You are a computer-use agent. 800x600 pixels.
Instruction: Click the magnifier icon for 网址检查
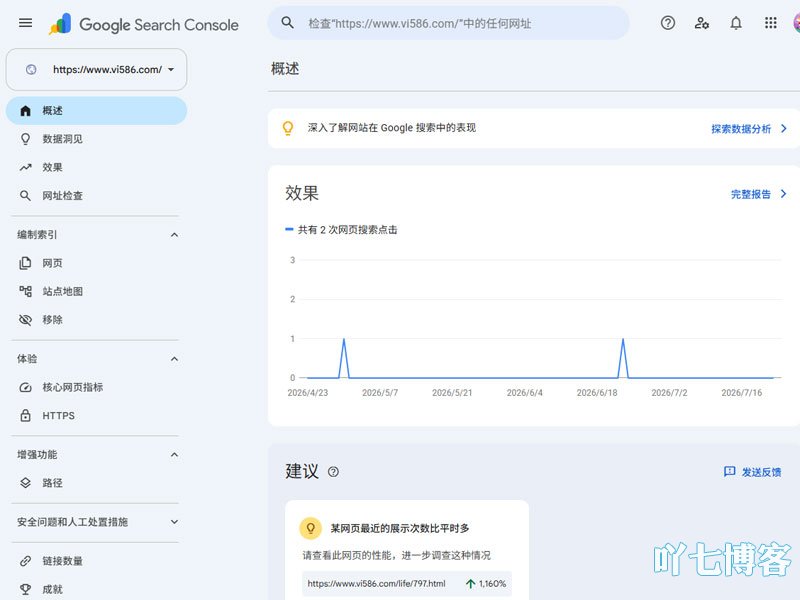pyautogui.click(x=26, y=195)
